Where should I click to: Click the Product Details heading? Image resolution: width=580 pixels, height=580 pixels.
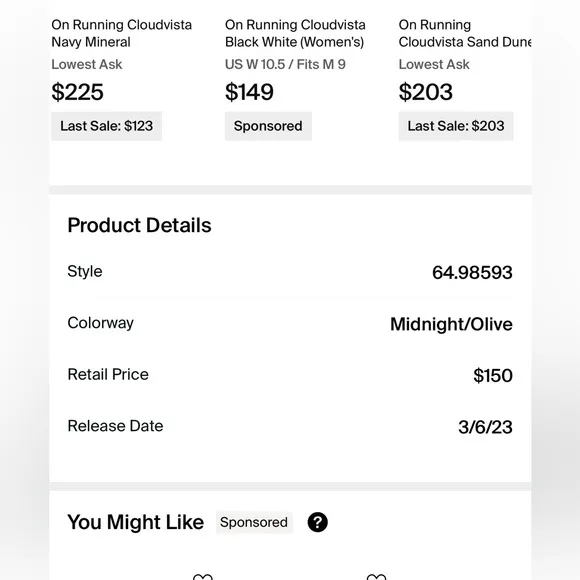pos(139,225)
